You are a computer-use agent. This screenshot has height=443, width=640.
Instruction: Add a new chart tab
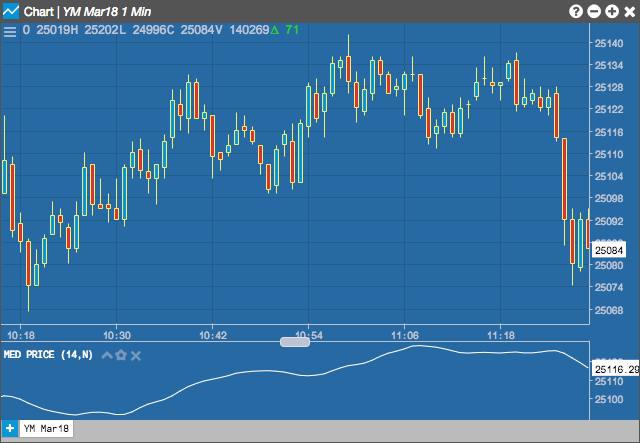[x=9, y=429]
